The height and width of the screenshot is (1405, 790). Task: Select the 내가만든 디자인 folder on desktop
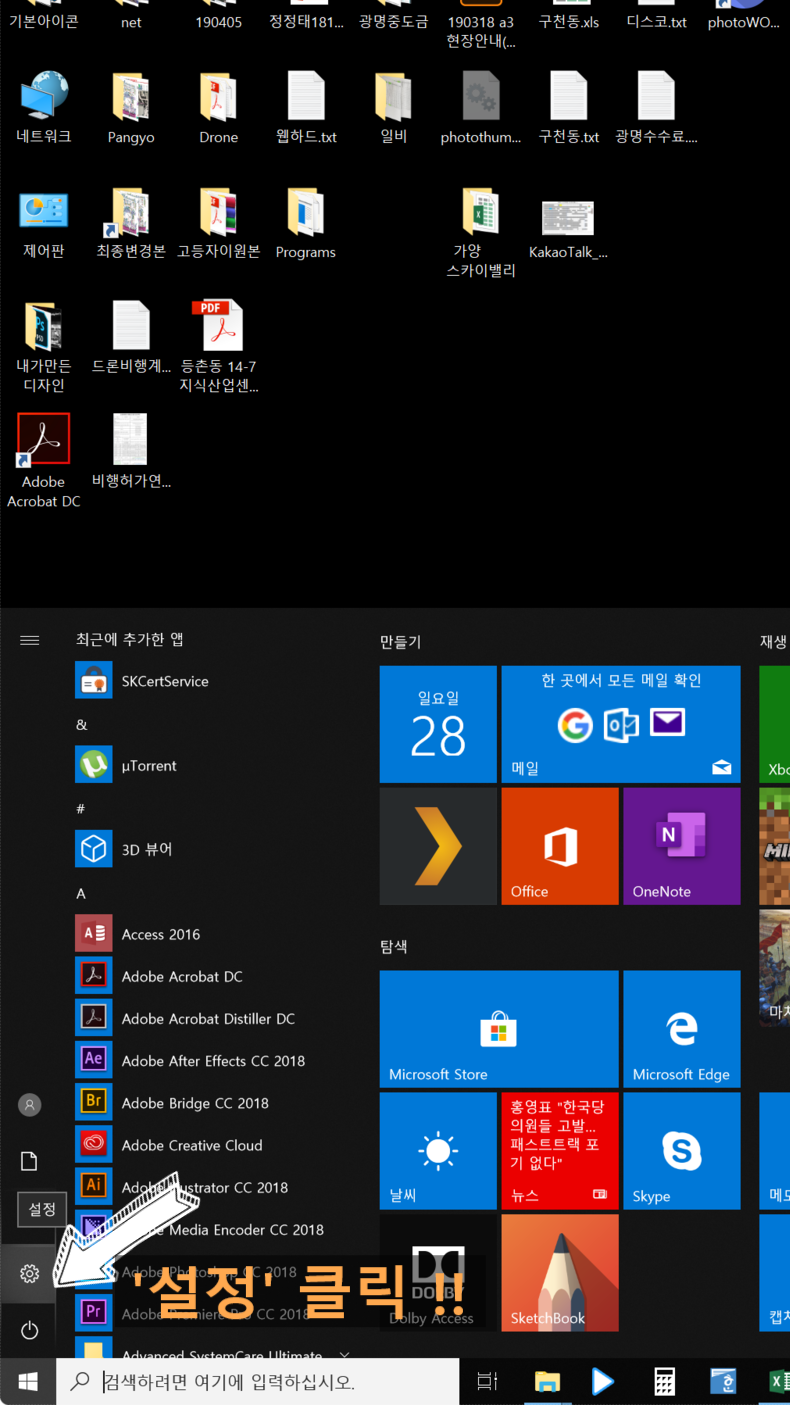44,347
